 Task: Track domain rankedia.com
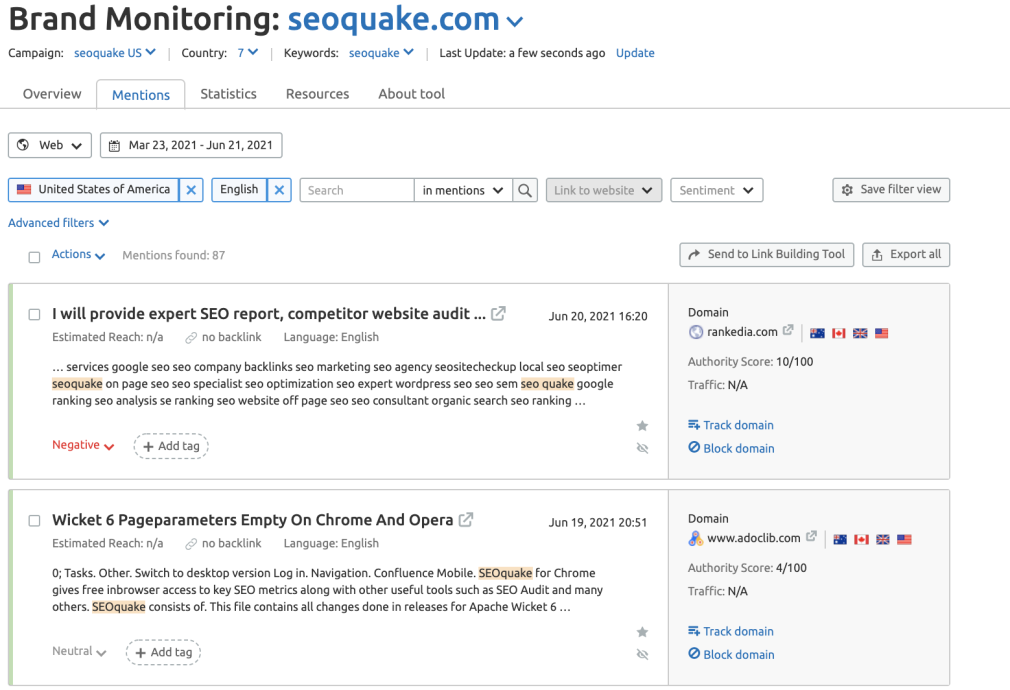730,425
